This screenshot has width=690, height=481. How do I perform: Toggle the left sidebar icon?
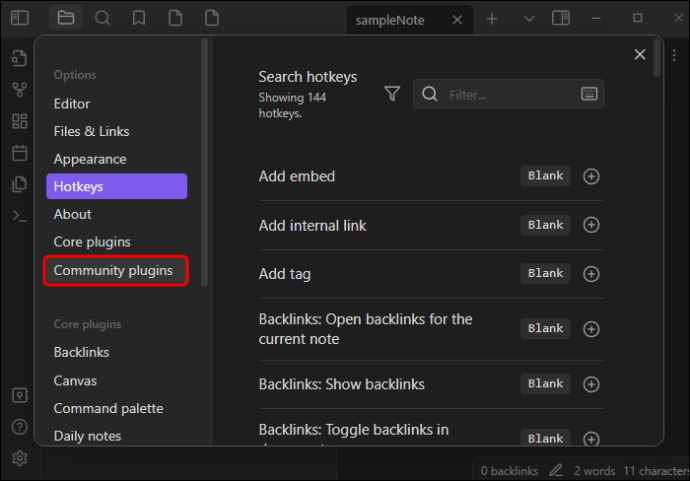pyautogui.click(x=19, y=18)
